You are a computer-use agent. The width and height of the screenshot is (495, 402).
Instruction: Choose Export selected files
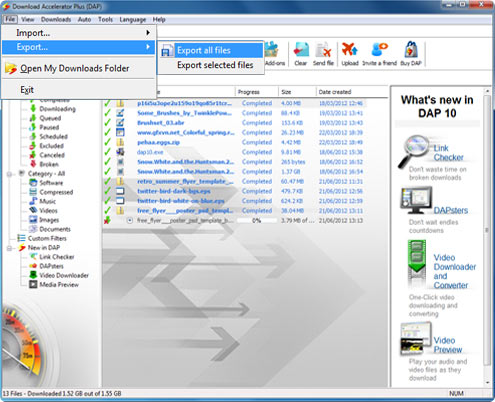pos(211,65)
